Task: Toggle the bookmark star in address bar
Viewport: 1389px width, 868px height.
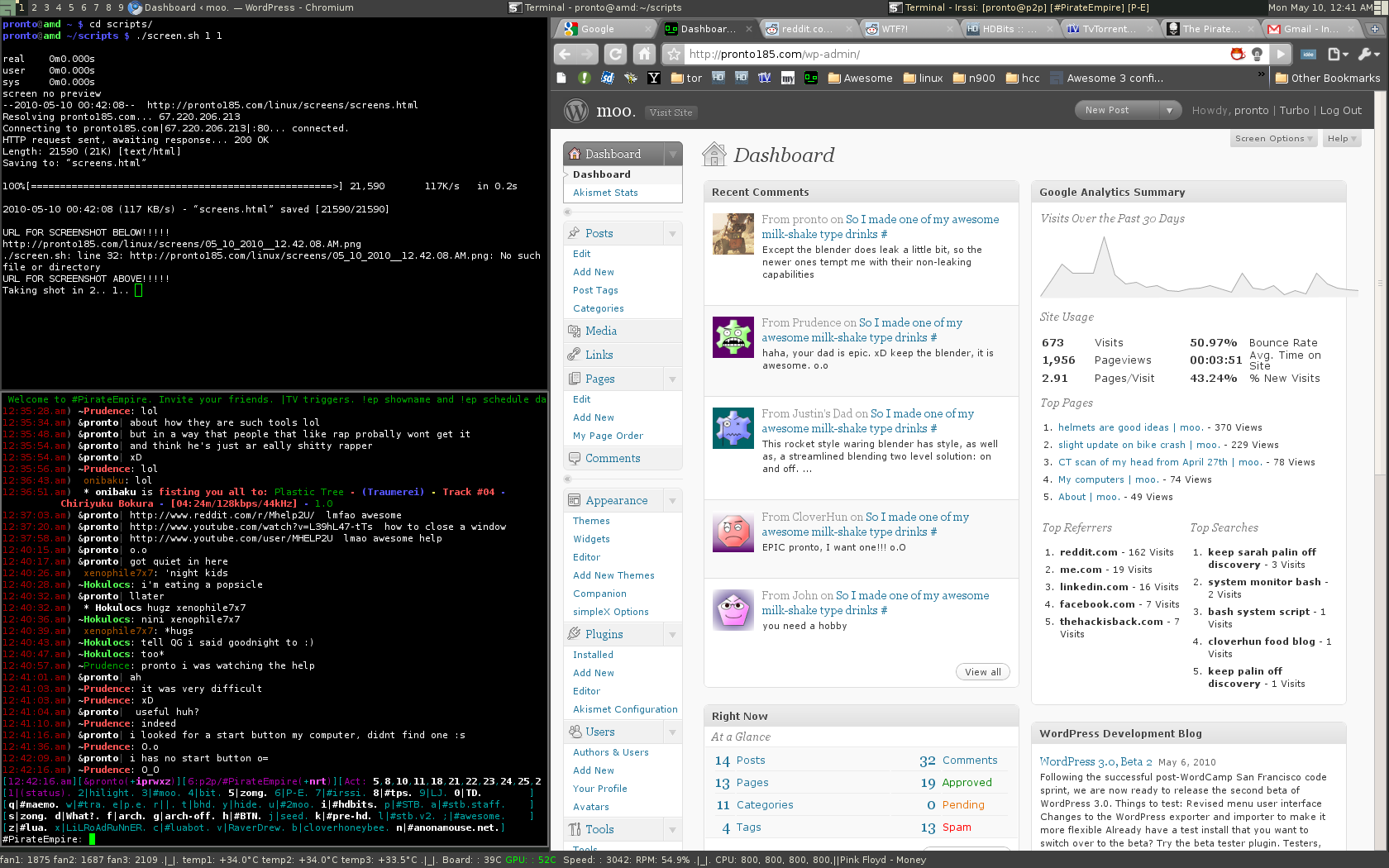Action: (674, 54)
